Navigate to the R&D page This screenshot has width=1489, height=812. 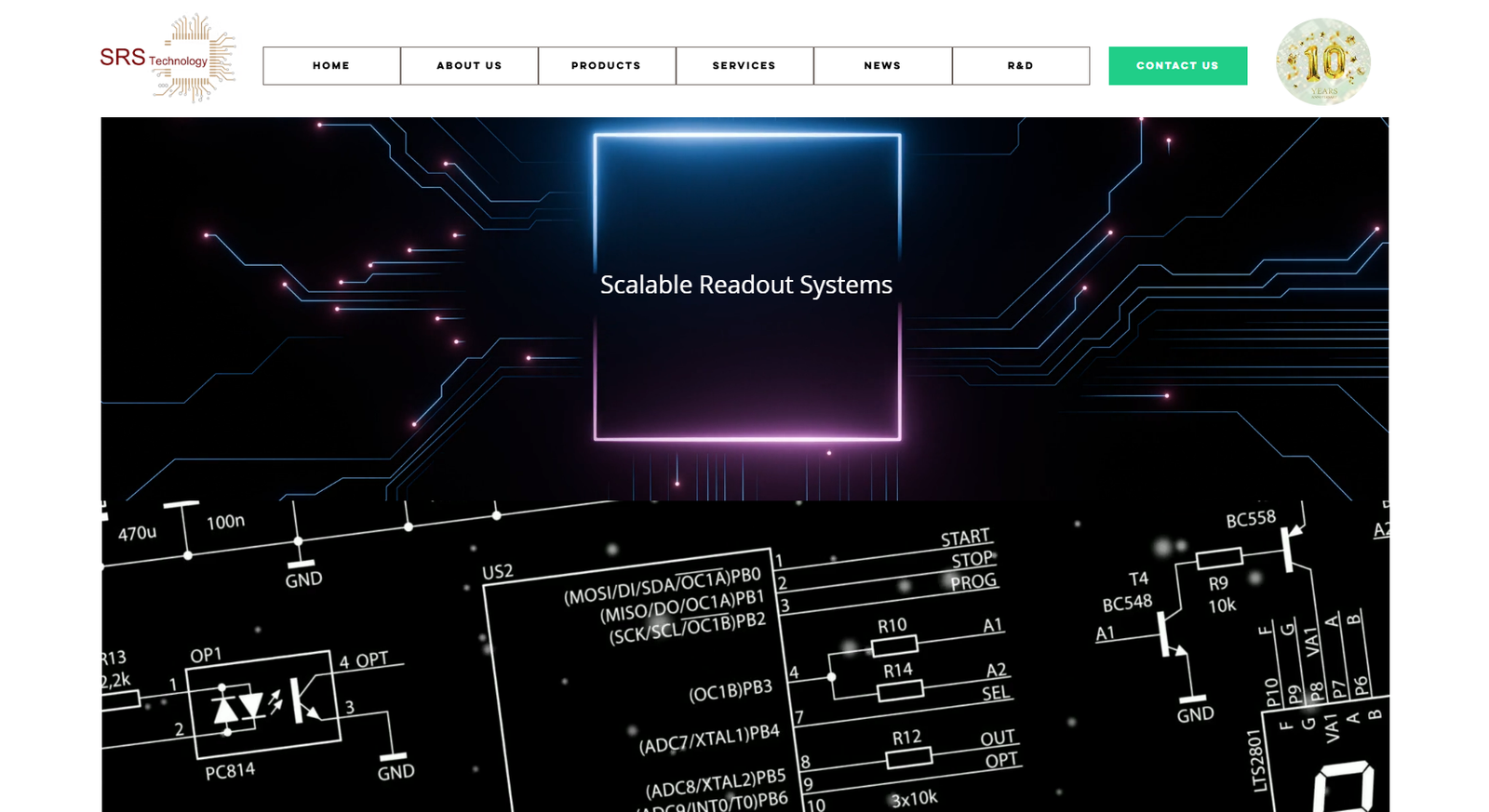click(x=1020, y=66)
